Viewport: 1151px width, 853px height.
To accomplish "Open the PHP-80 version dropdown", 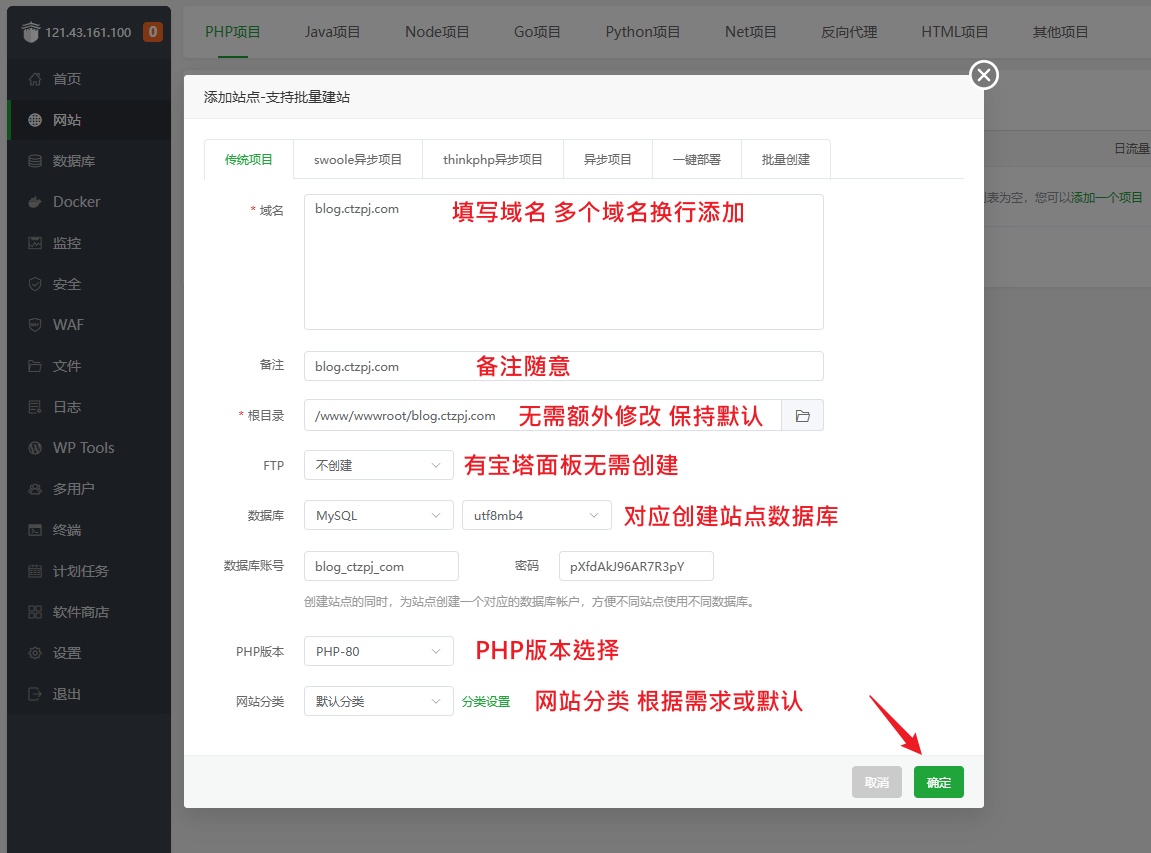I will tap(378, 652).
